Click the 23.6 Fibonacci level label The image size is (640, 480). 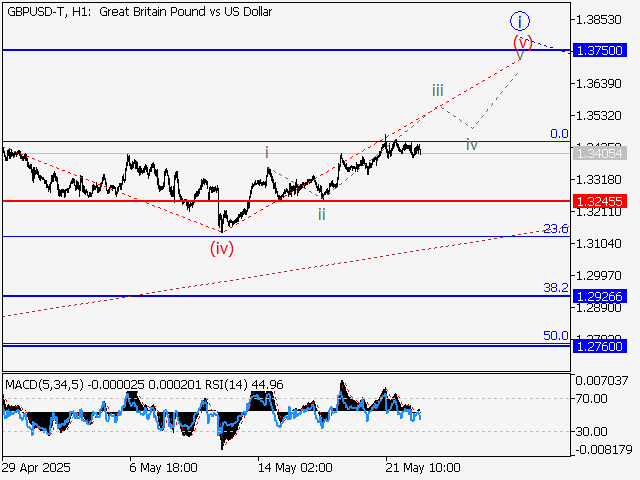(x=555, y=229)
